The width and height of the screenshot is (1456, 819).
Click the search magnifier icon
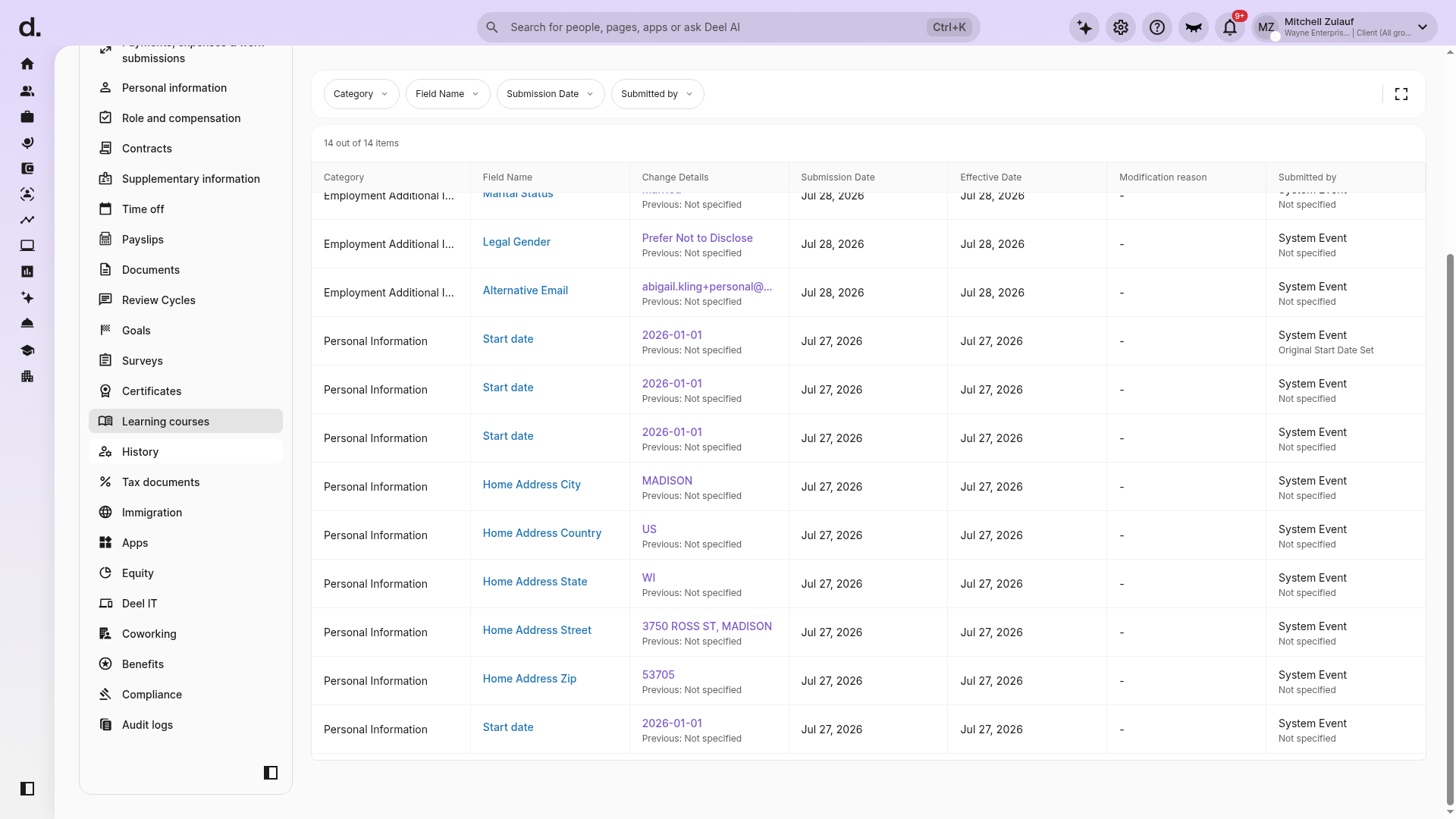[x=492, y=27]
